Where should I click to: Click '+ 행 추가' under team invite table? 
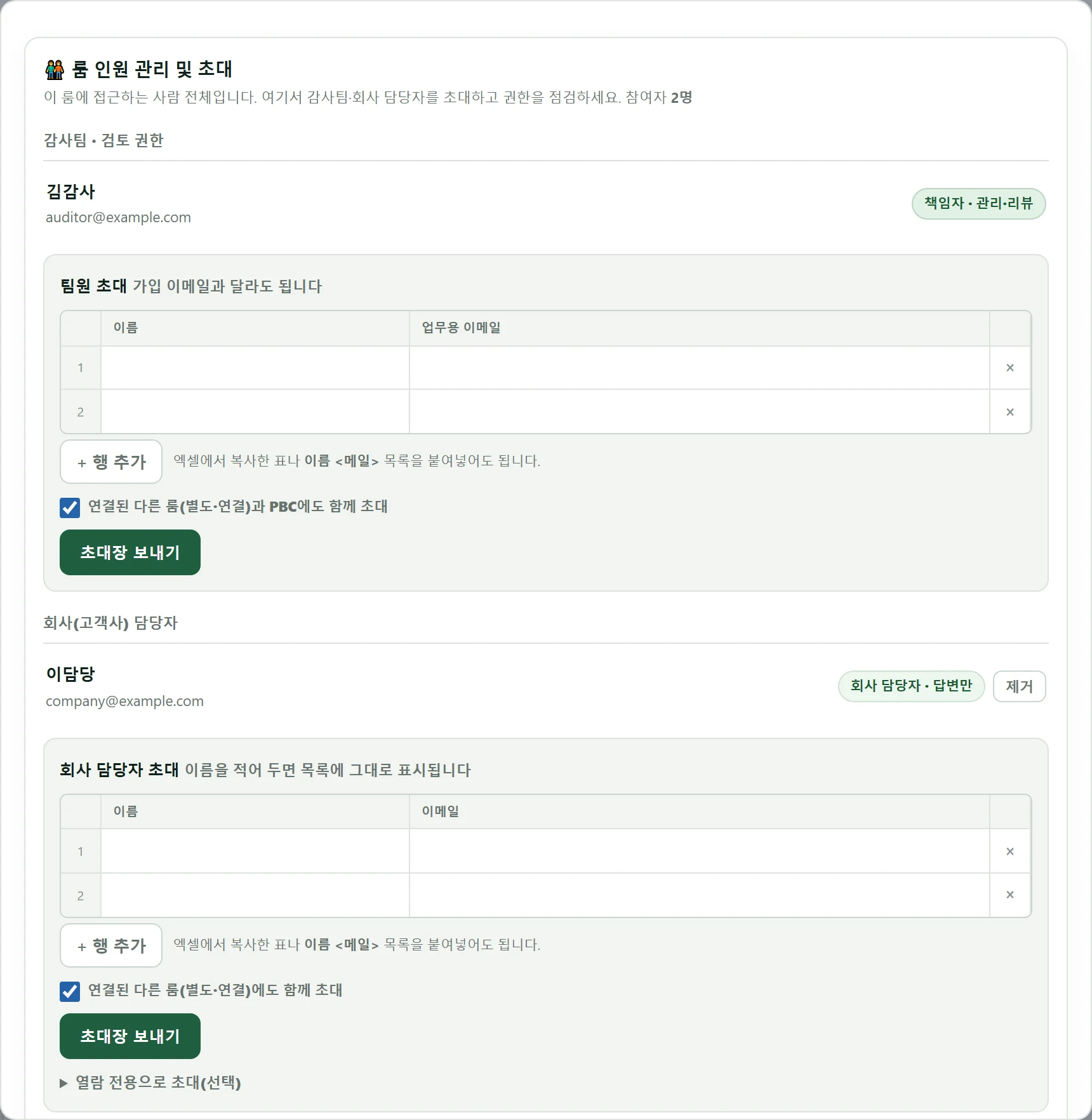[x=111, y=462]
